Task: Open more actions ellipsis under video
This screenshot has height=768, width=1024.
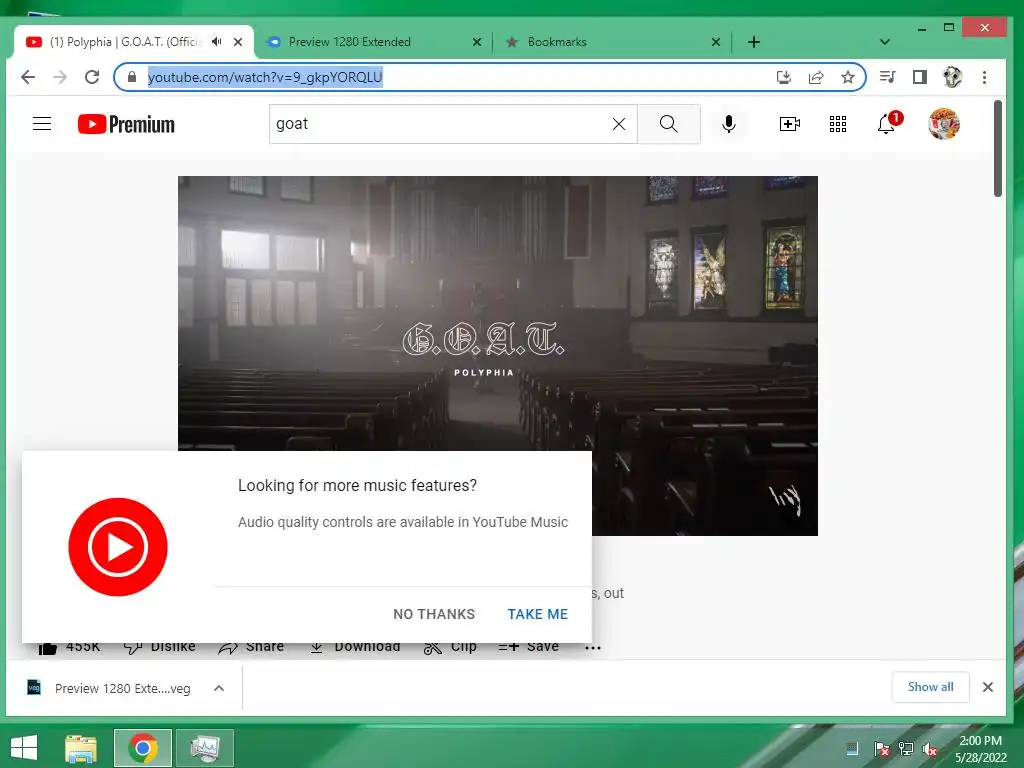Action: click(593, 648)
